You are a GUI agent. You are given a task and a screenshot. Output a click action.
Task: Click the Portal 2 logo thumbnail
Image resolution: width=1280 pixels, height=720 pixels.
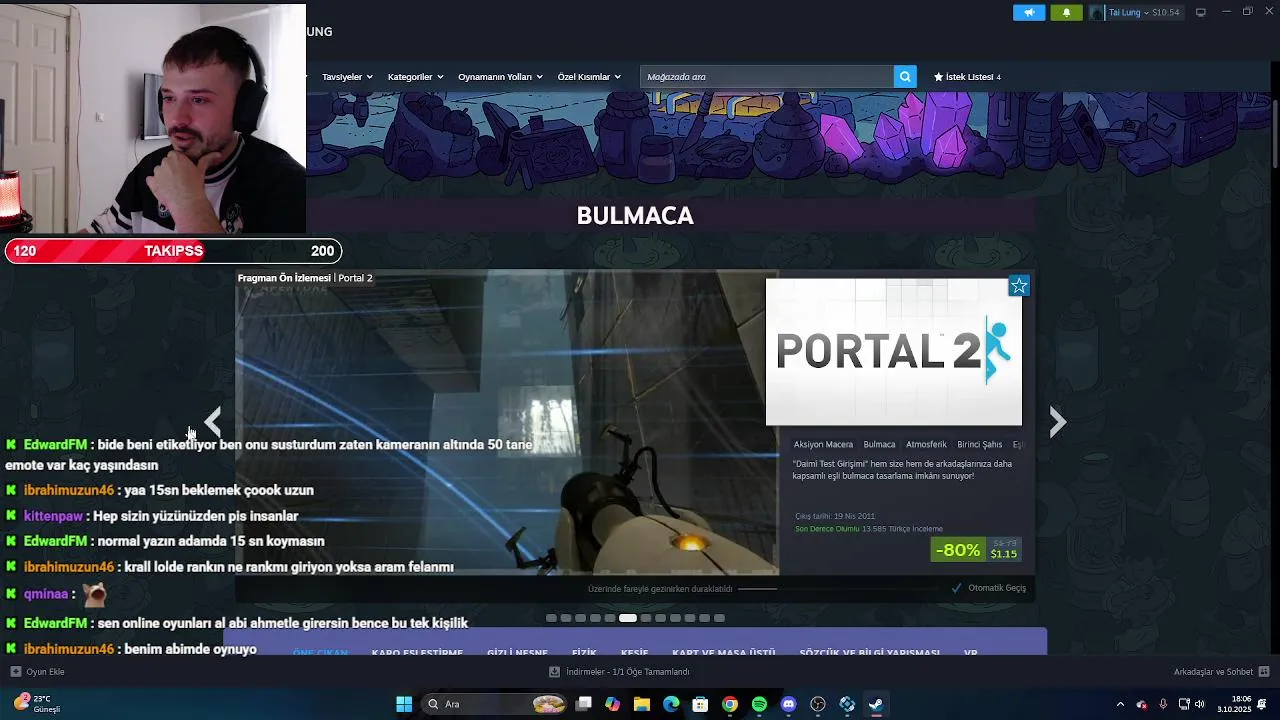click(894, 352)
